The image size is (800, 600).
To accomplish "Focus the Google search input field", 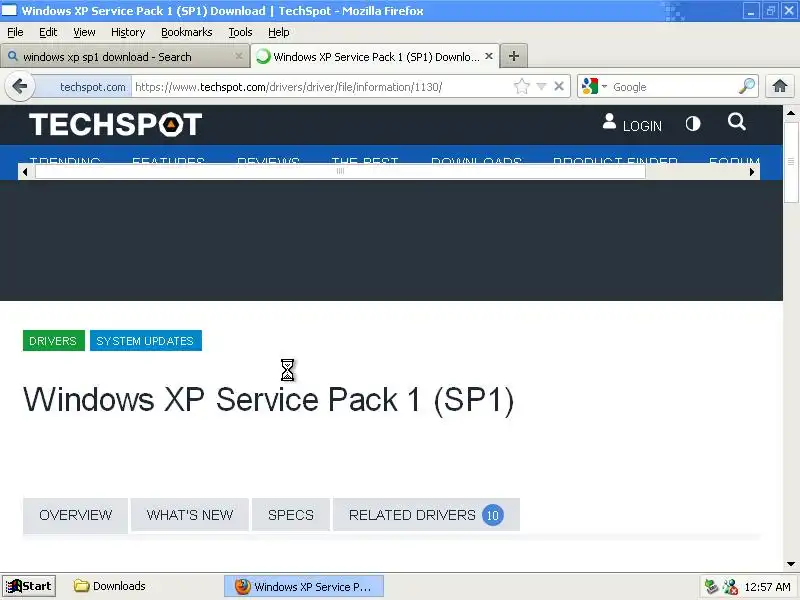I will coord(672,87).
